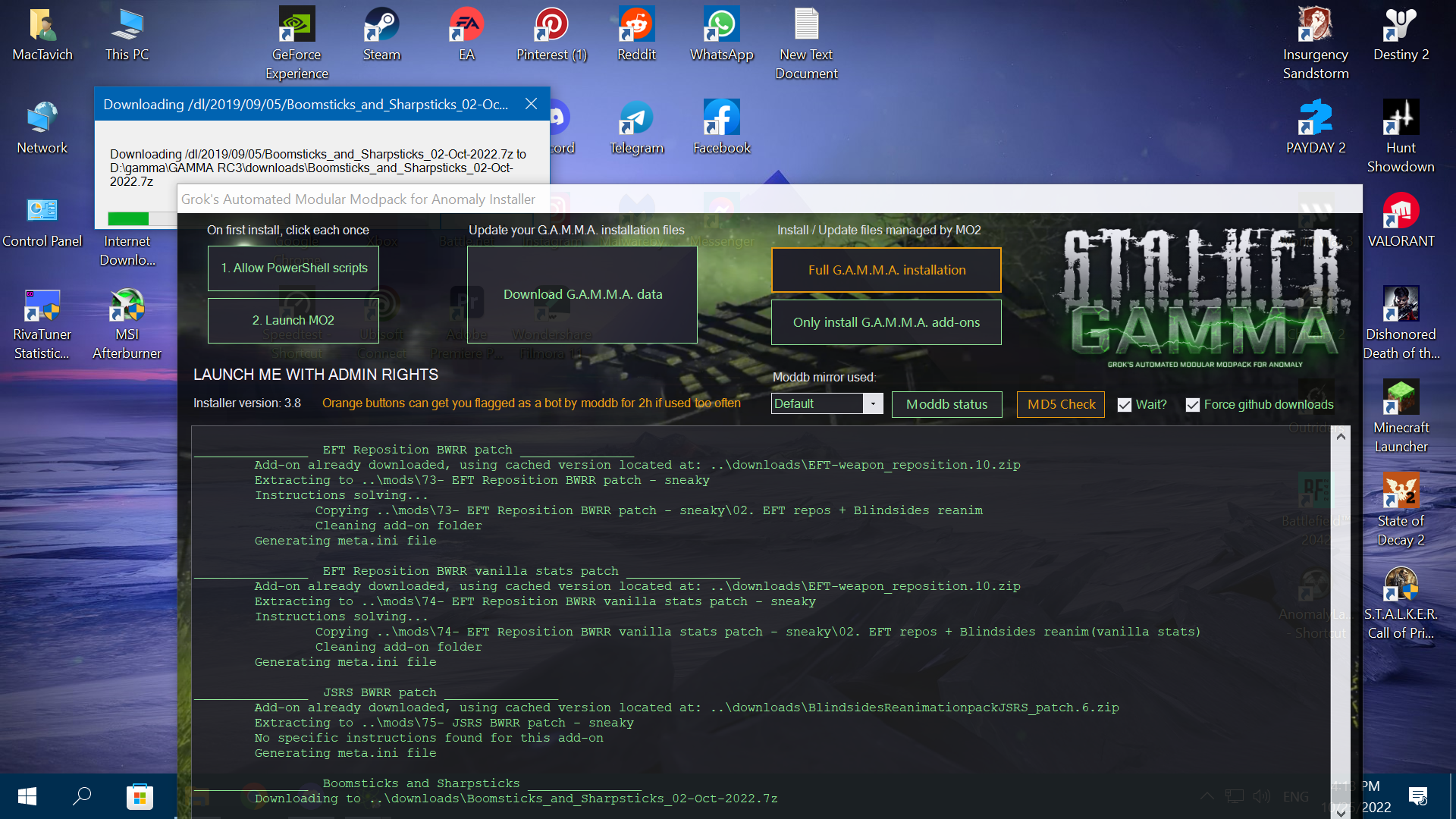
Task: Open the Minecraft Launcher icon
Action: [1401, 417]
